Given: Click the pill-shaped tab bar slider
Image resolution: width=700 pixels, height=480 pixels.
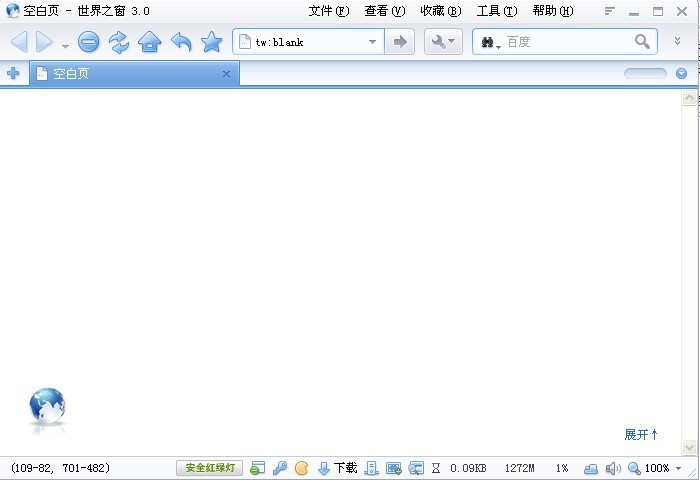Looking at the screenshot, I should pyautogui.click(x=645, y=73).
